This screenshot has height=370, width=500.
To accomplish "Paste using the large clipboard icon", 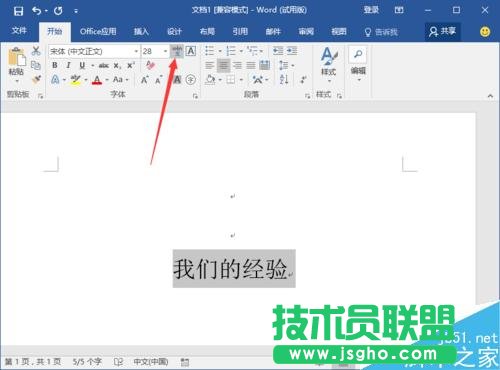I will (17, 56).
